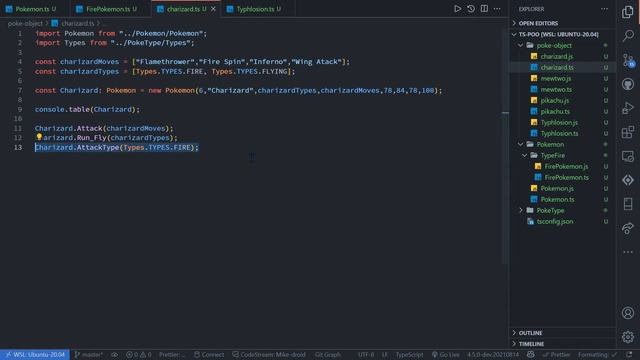Click the TypeScript version 4.5.0-dev in status bar
The width and height of the screenshot is (640, 360).
493,355
